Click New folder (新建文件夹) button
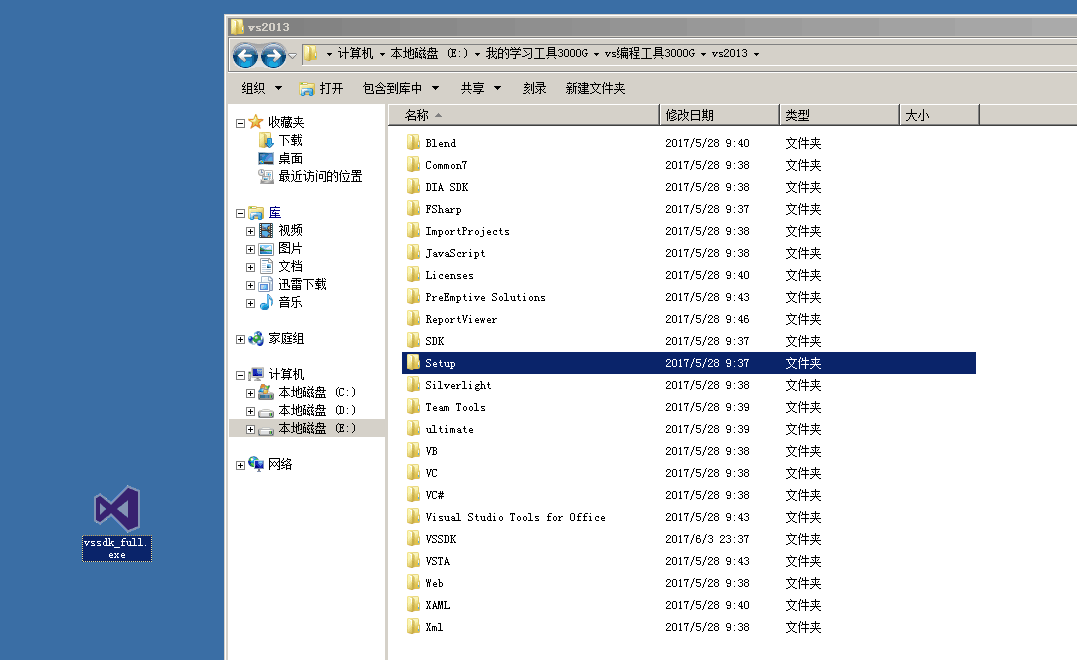 [x=595, y=88]
